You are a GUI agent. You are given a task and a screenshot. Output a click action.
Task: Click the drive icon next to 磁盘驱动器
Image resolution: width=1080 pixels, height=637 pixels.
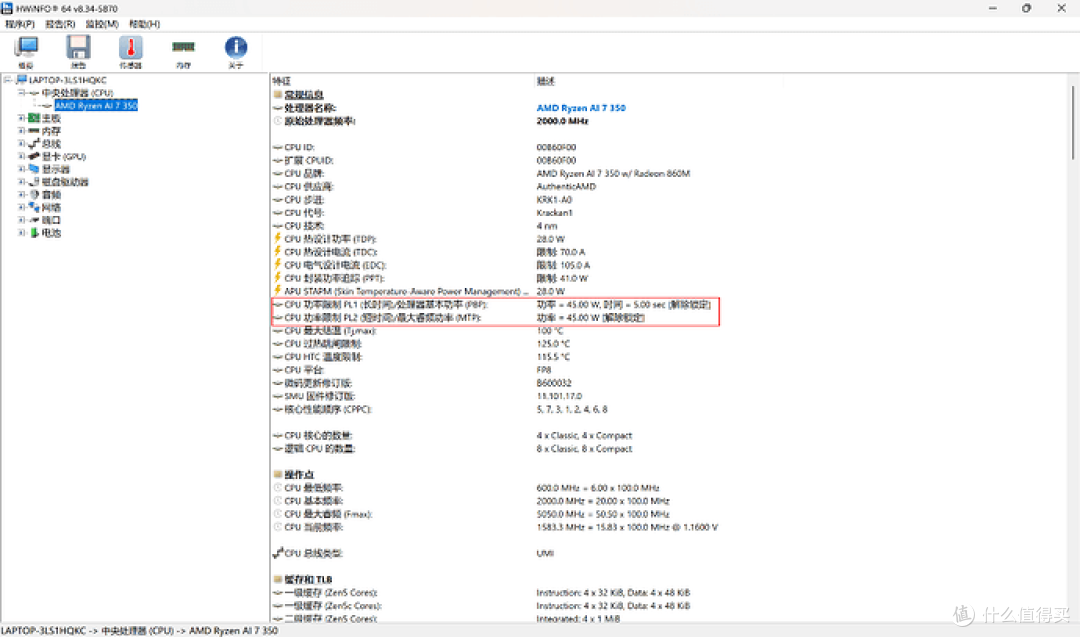34,182
